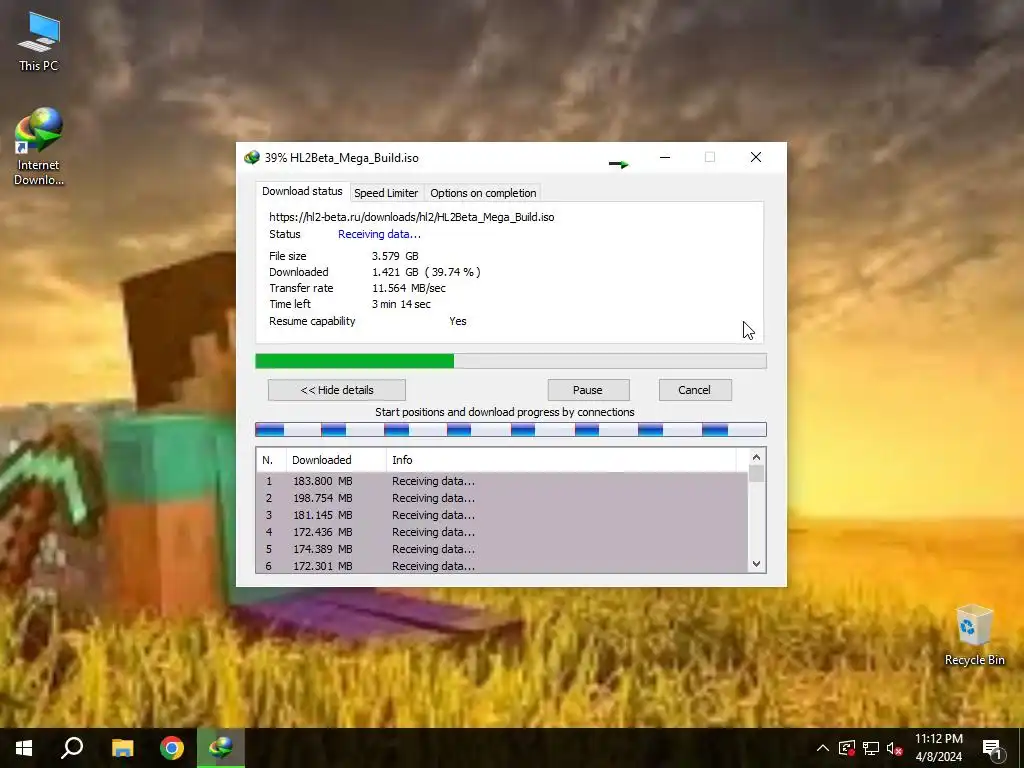Viewport: 1024px width, 768px height.
Task: Click the connection list scroll up arrow
Action: [756, 457]
